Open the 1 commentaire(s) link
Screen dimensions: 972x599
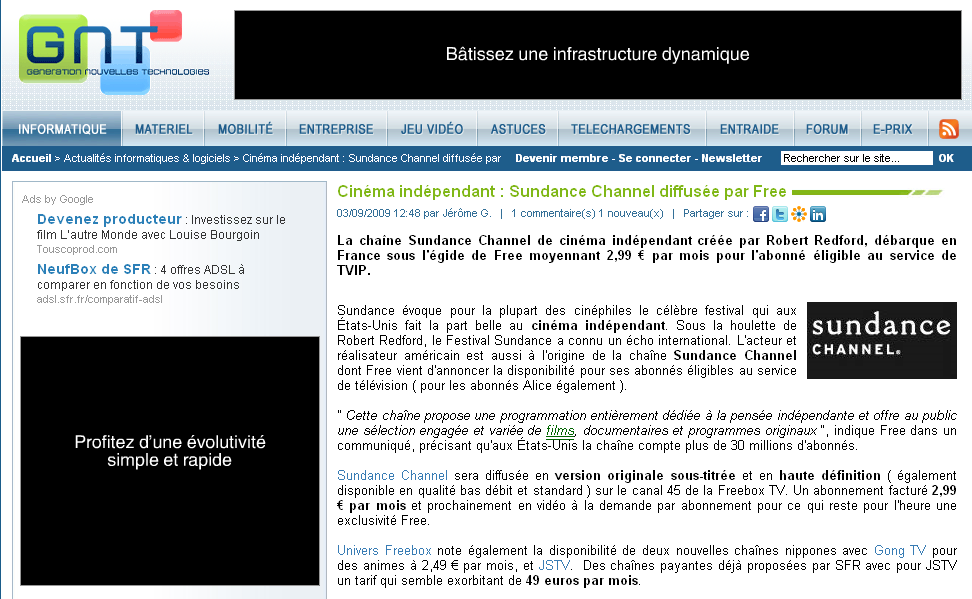pyautogui.click(x=553, y=213)
